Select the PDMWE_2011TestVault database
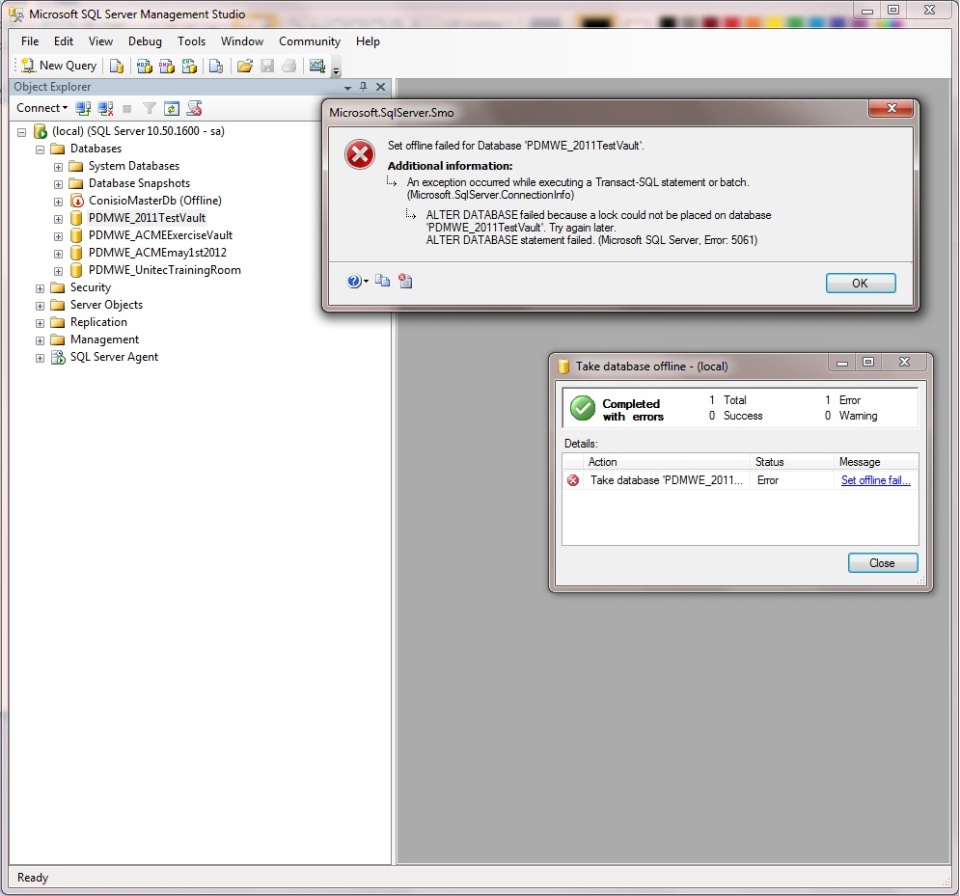960x896 pixels. coord(147,218)
